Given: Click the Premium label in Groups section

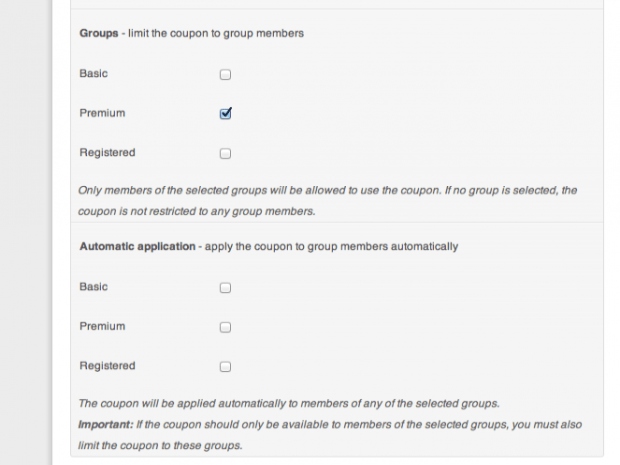Looking at the screenshot, I should click(102, 113).
